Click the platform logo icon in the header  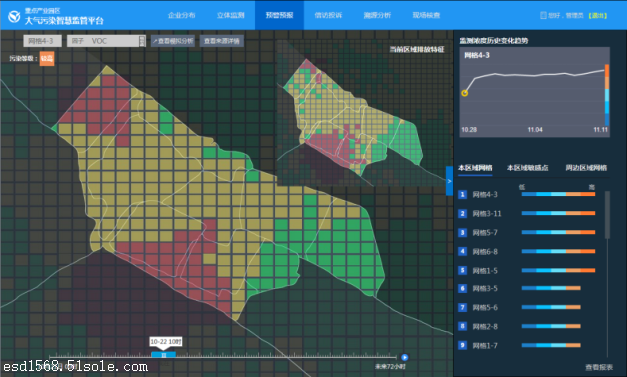tap(14, 17)
